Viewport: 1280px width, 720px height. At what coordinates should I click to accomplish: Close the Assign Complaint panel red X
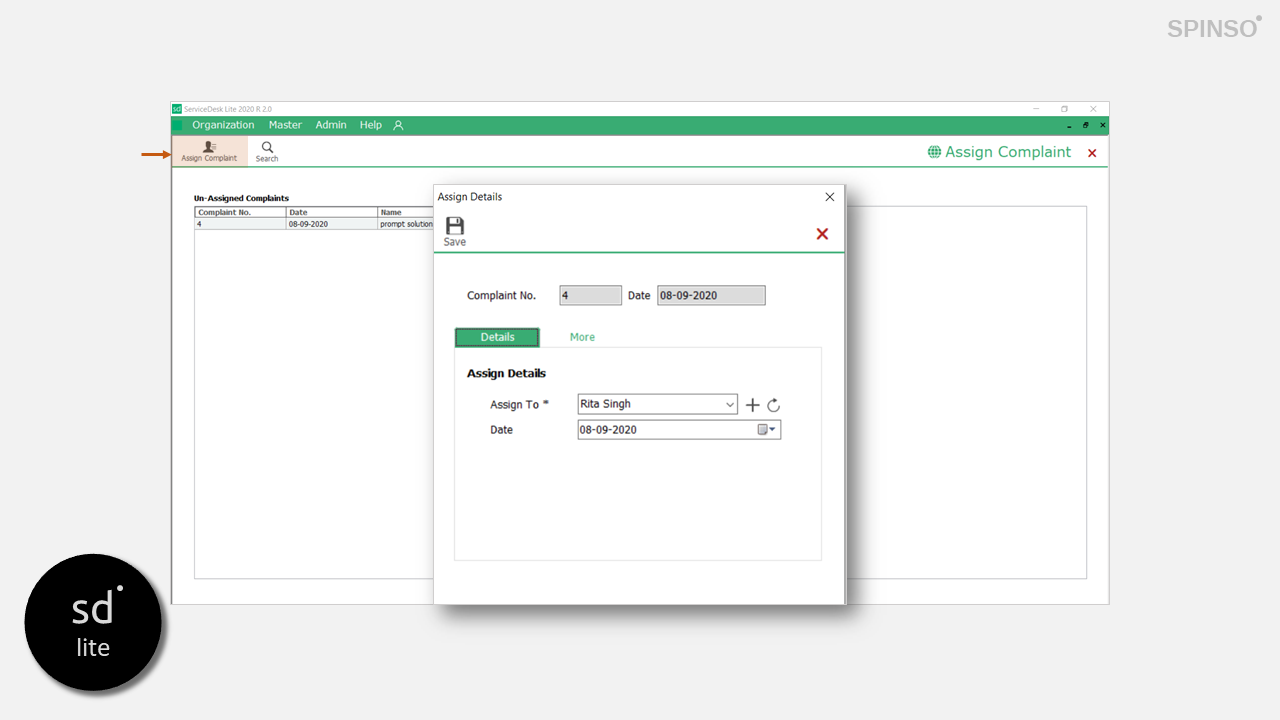coord(1092,153)
